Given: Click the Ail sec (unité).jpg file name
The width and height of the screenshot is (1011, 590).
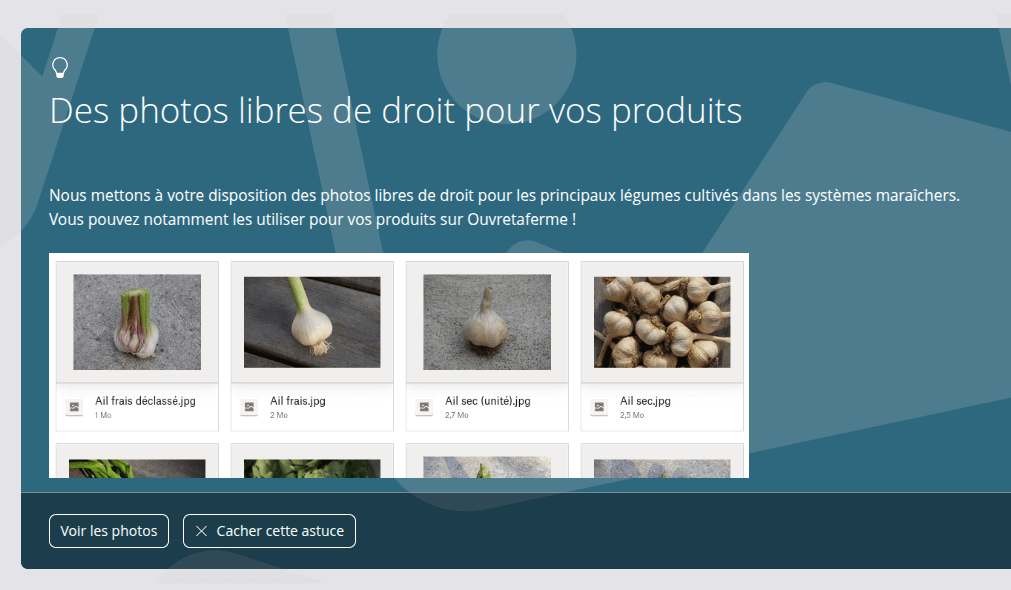Looking at the screenshot, I should 487,401.
